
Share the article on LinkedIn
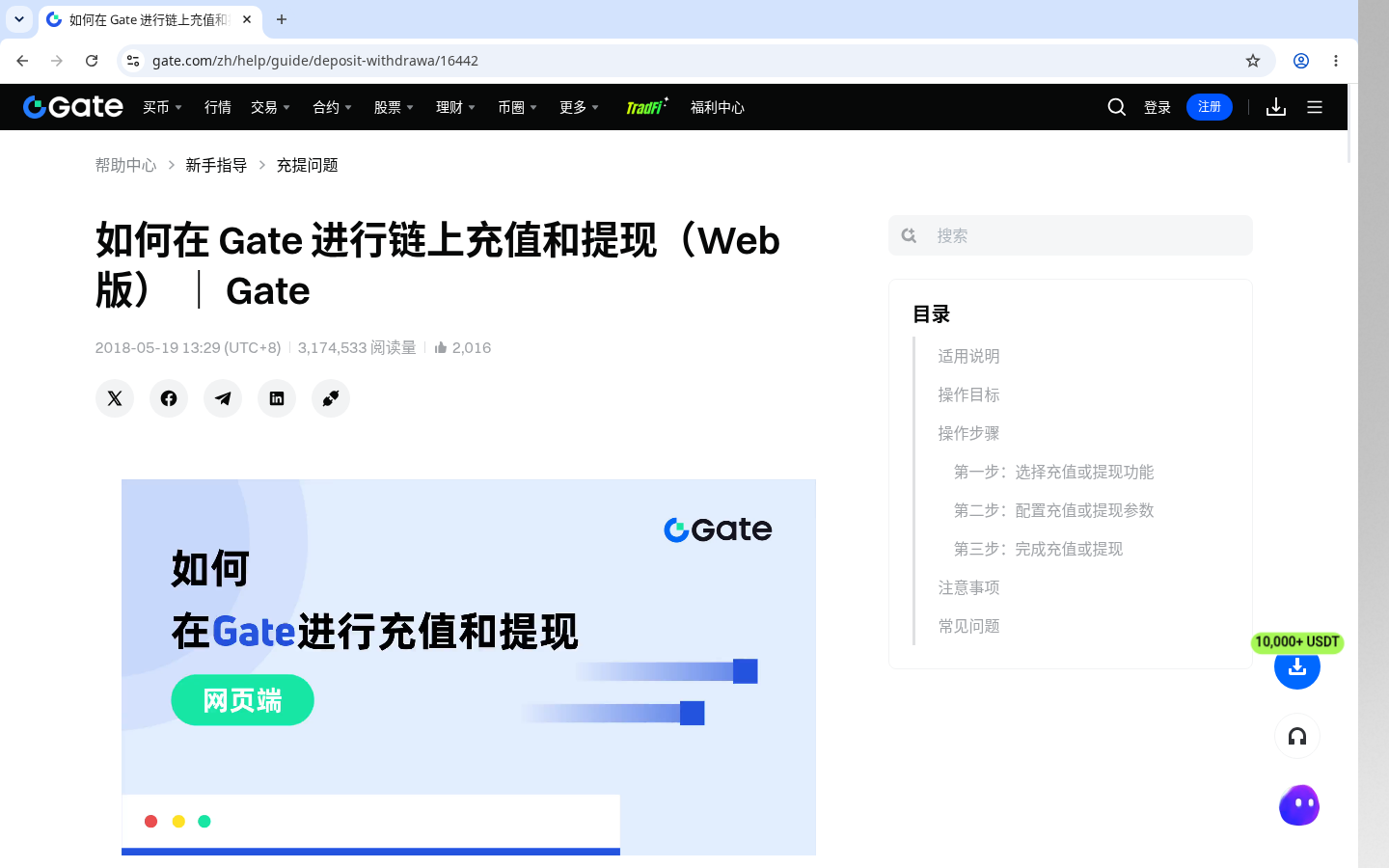click(277, 398)
